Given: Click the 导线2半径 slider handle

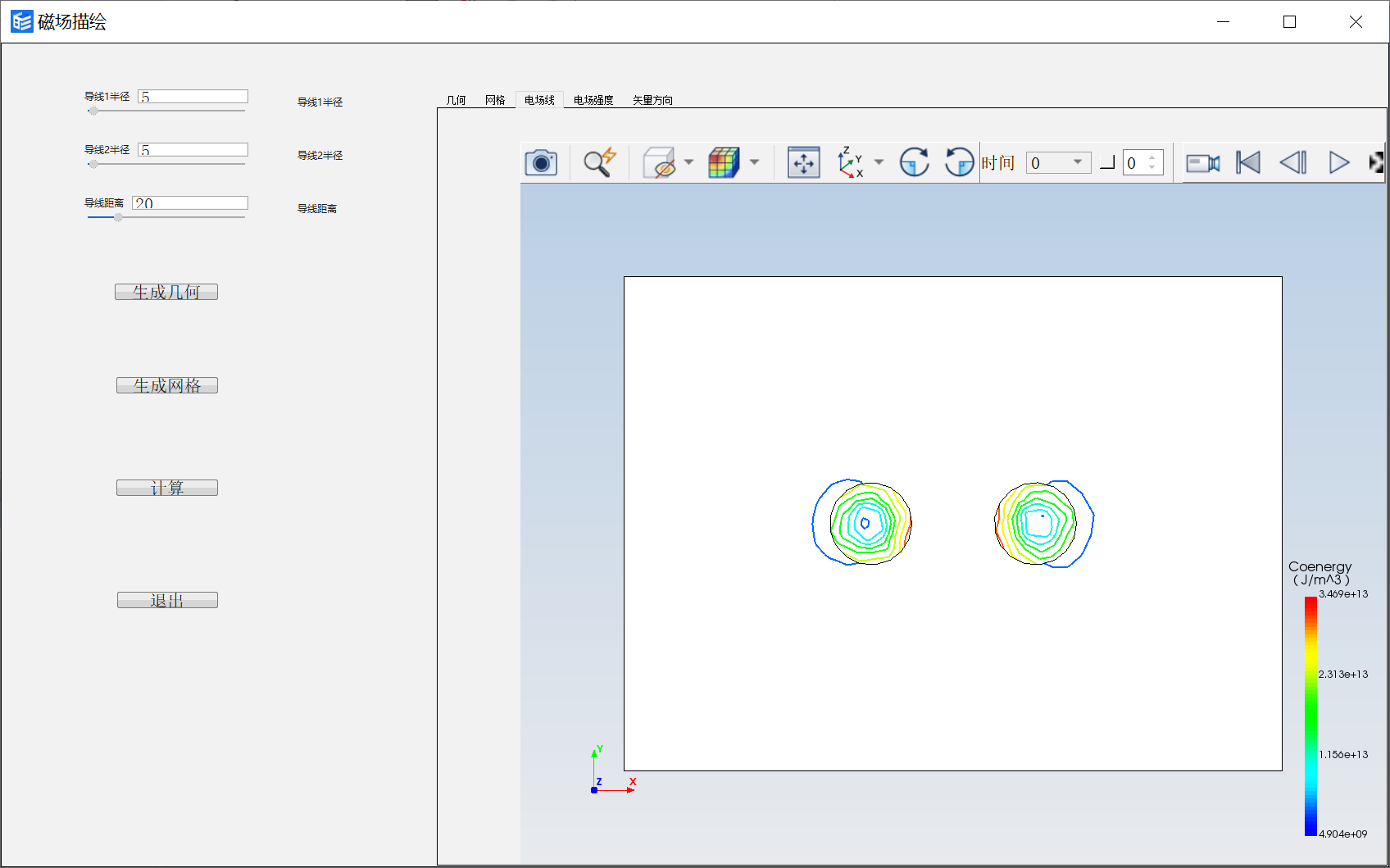Looking at the screenshot, I should [93, 164].
